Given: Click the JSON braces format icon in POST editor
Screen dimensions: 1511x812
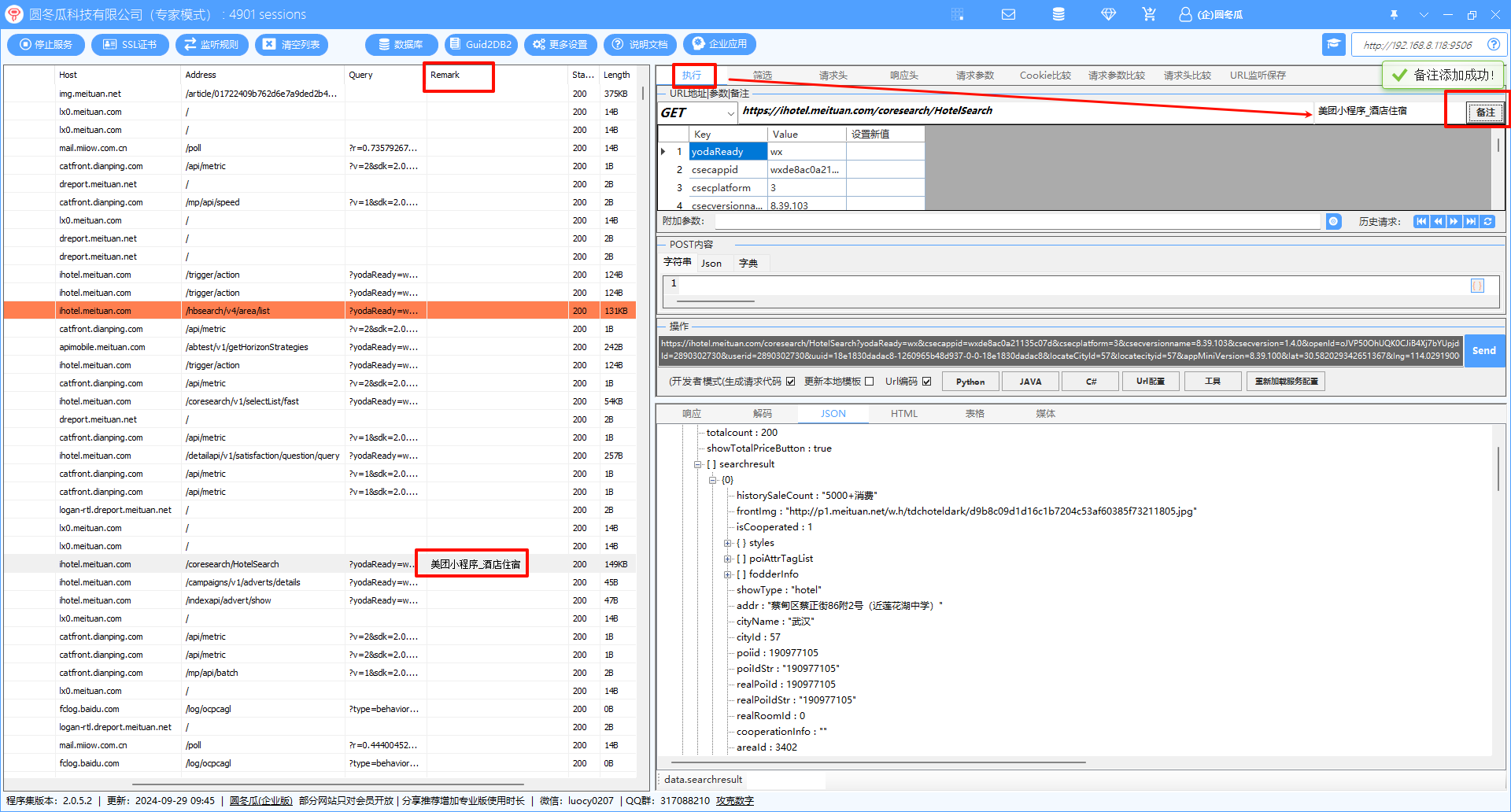Looking at the screenshot, I should pos(1477,286).
